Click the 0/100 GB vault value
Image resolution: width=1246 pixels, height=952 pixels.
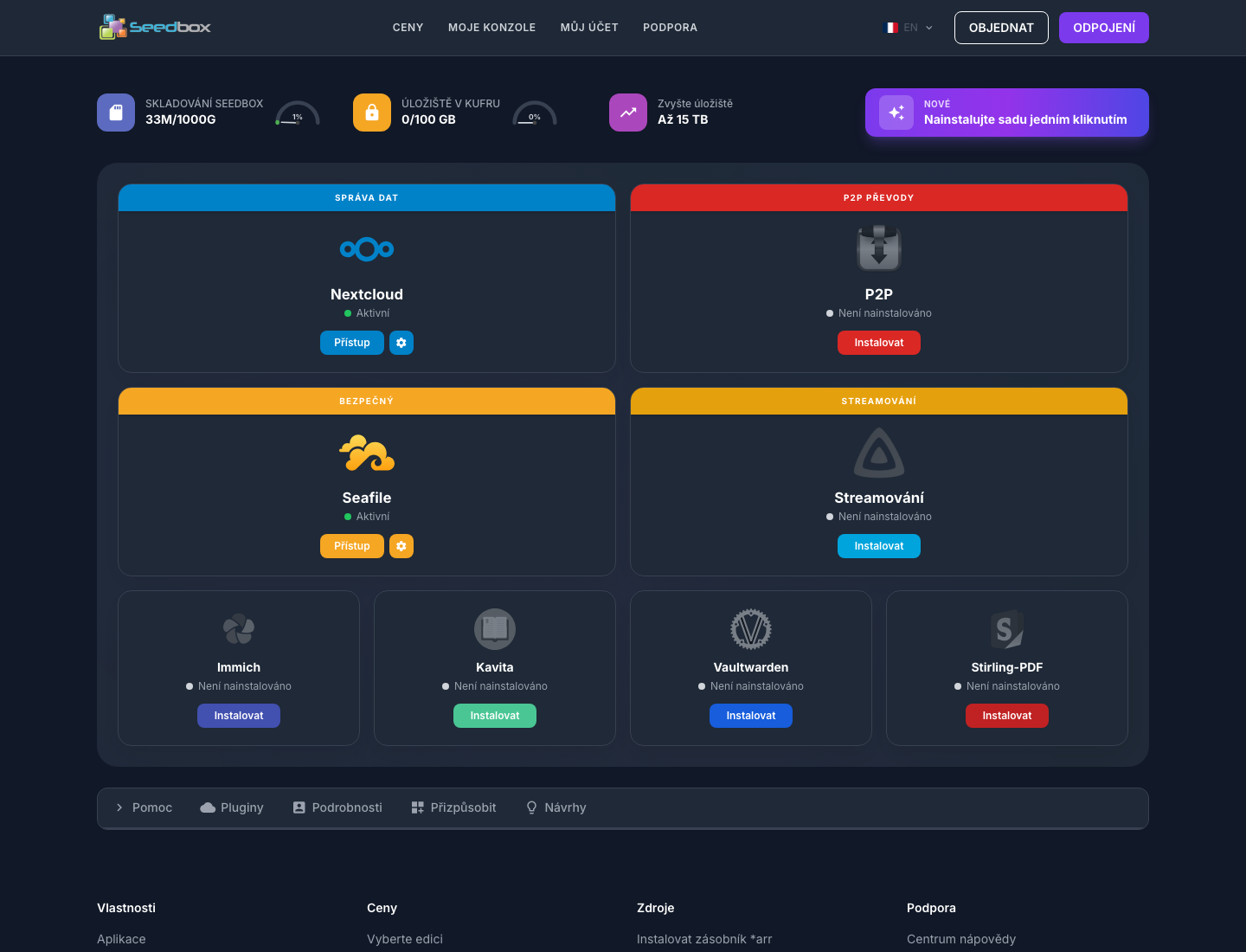pos(428,119)
